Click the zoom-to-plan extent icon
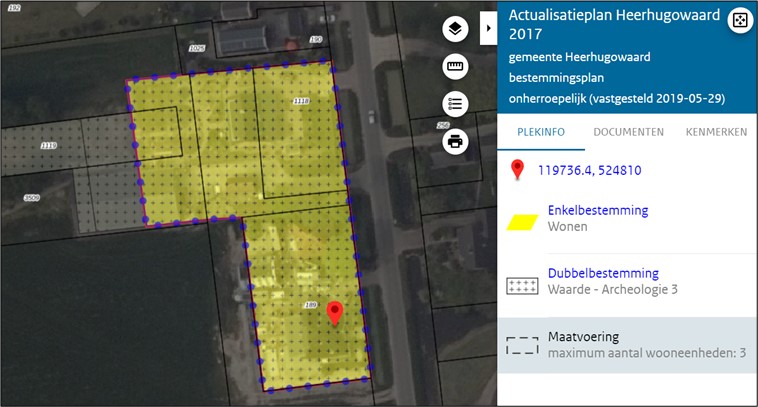The image size is (758, 407). tap(739, 21)
